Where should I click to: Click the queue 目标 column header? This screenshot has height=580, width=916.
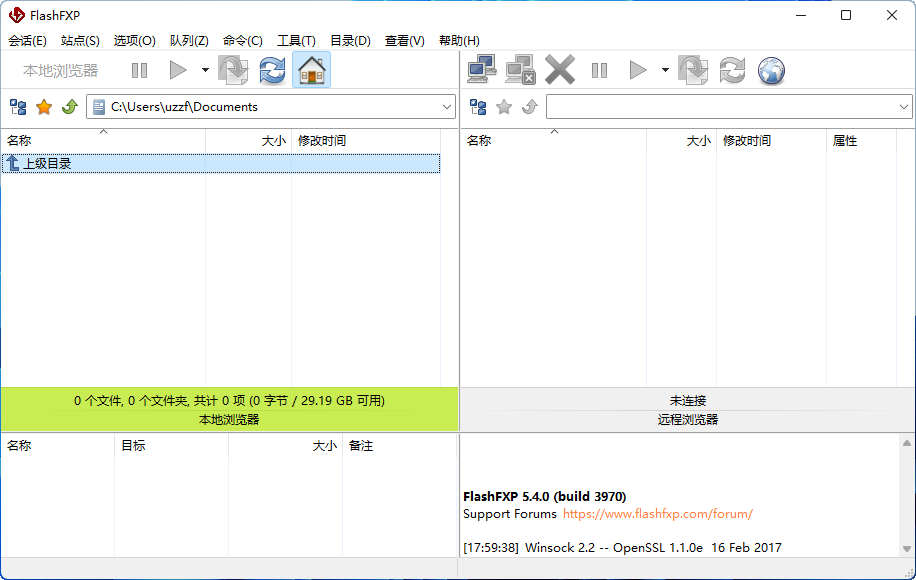tap(171, 446)
